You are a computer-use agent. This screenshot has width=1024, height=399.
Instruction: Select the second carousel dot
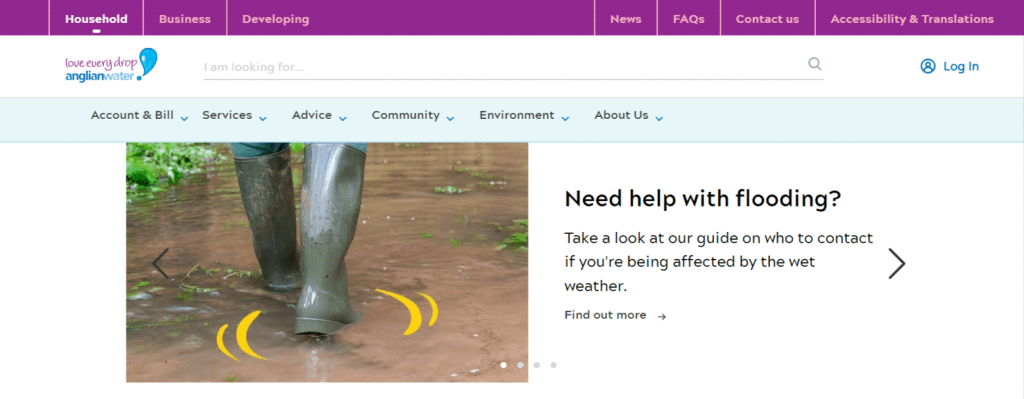tap(520, 365)
